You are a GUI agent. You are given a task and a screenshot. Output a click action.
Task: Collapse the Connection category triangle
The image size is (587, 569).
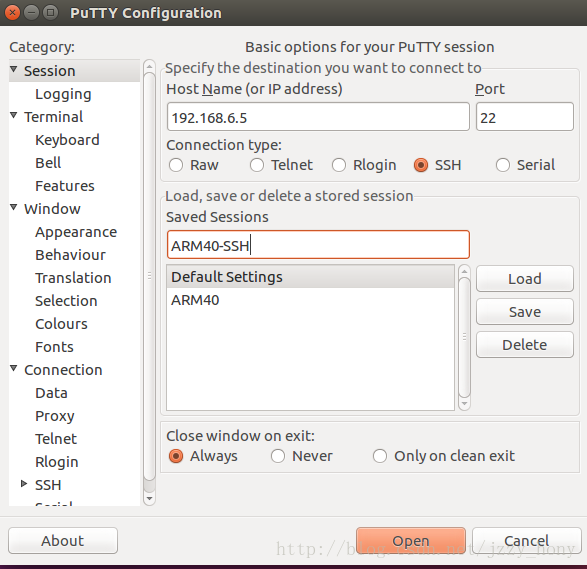14,369
